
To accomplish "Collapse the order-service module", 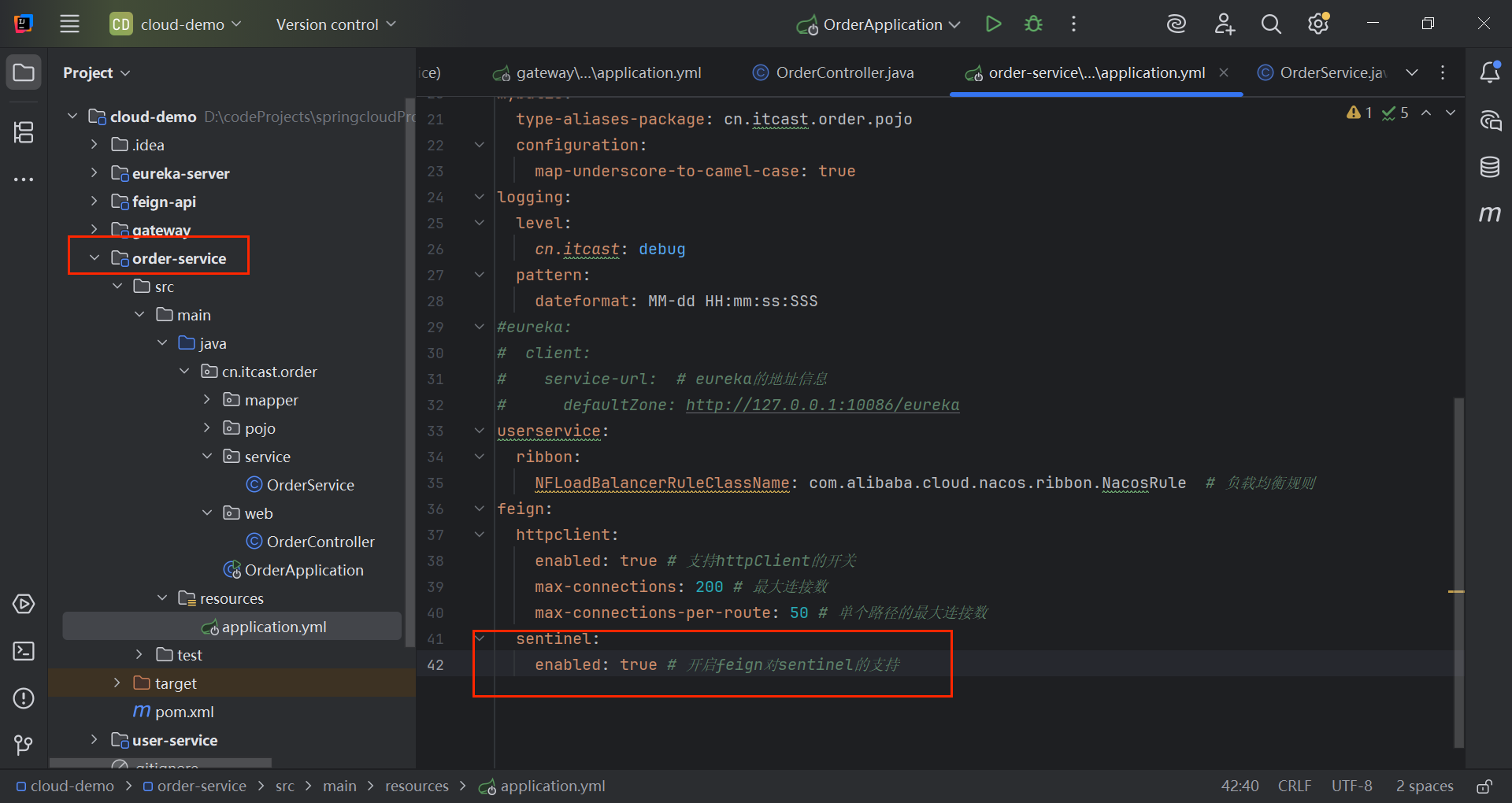I will 94,258.
